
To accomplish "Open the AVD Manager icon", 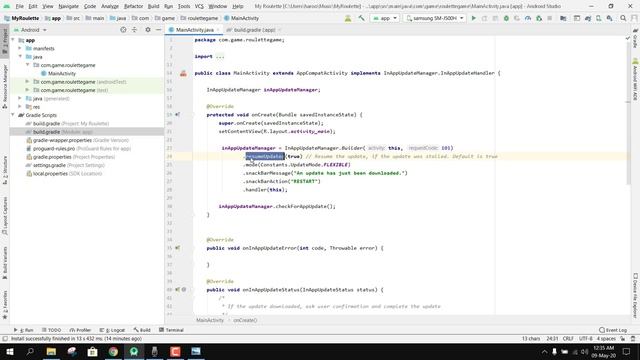I will point(598,18).
